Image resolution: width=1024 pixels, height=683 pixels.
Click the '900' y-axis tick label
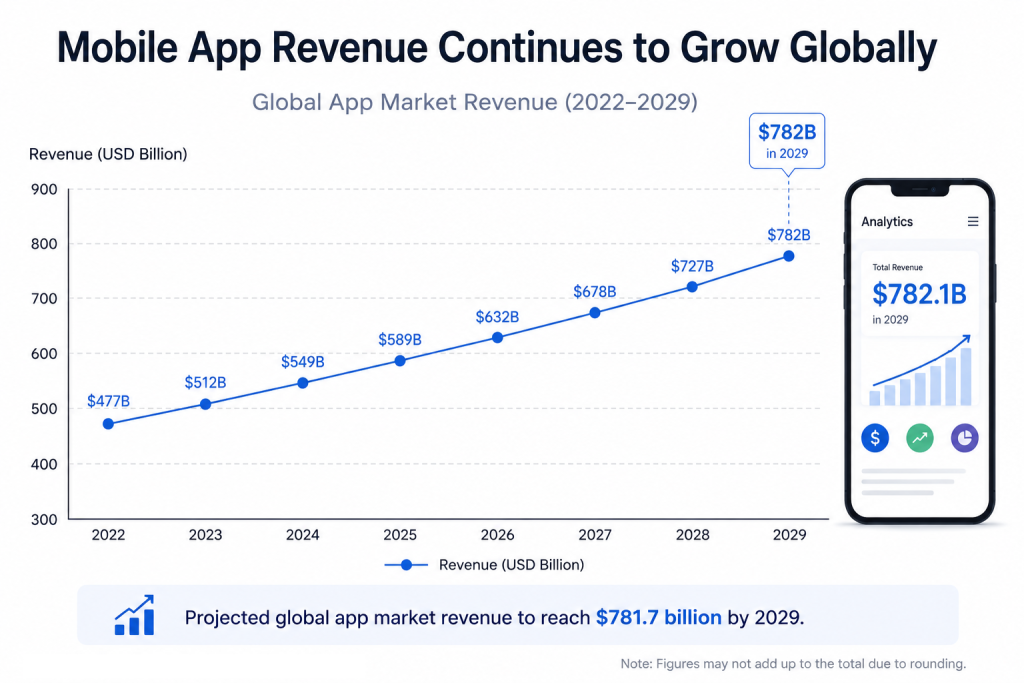[44, 189]
